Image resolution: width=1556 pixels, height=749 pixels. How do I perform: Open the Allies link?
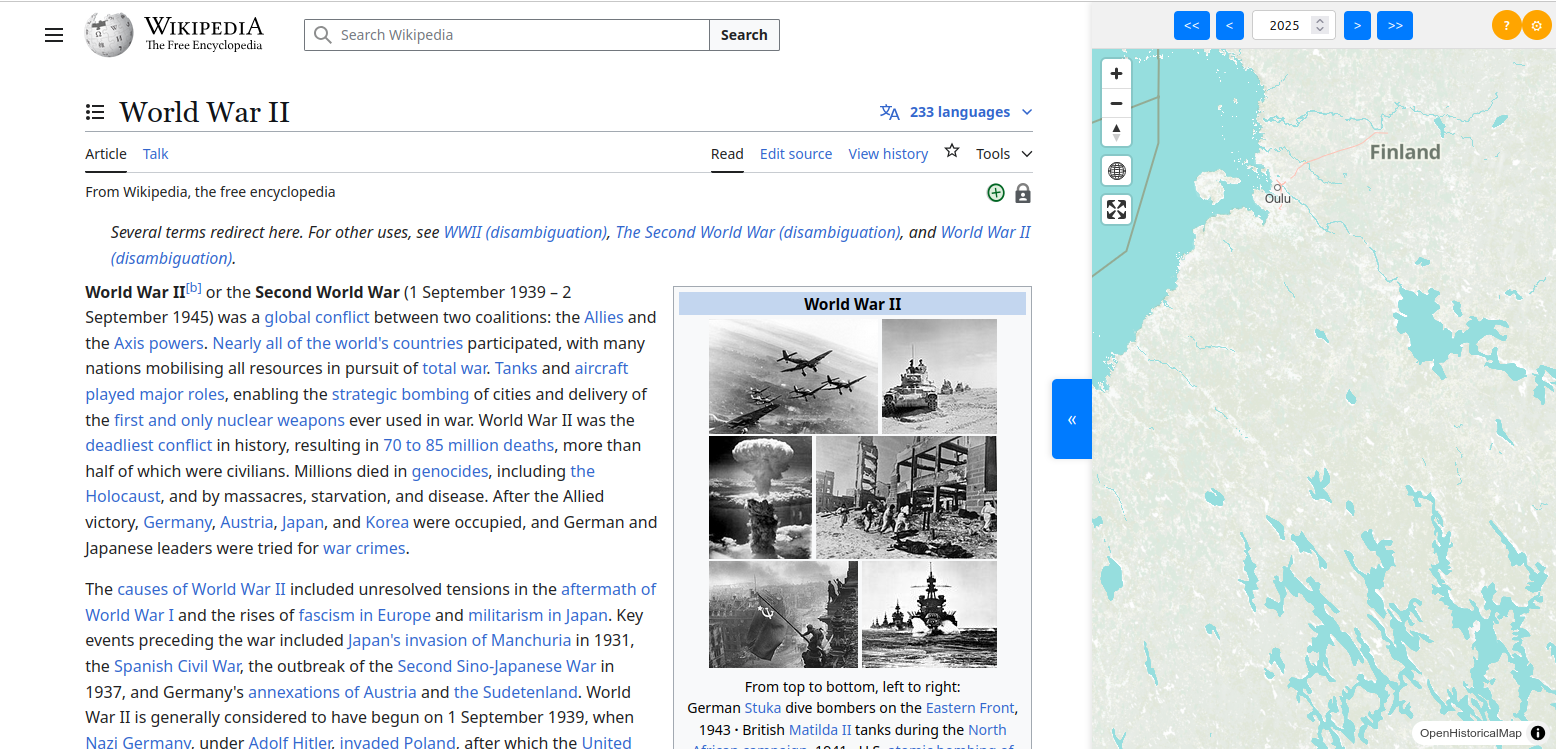pyautogui.click(x=604, y=317)
